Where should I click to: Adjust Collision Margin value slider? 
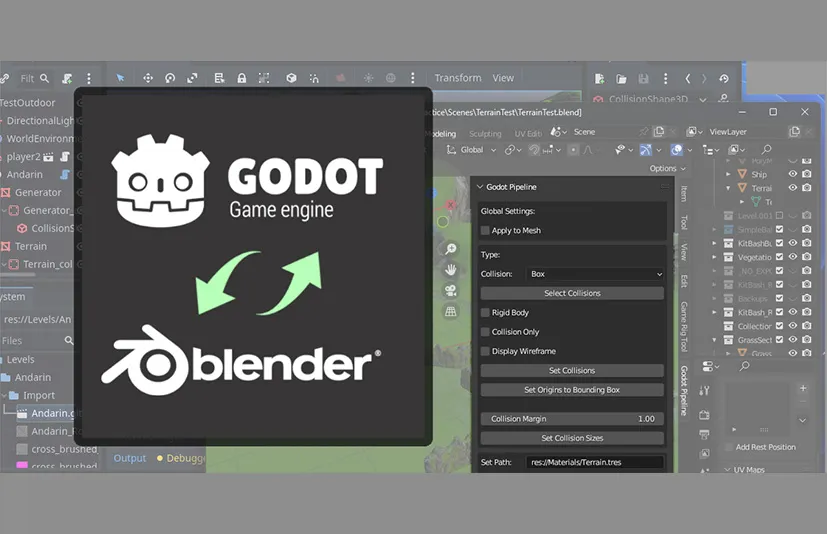[572, 419]
